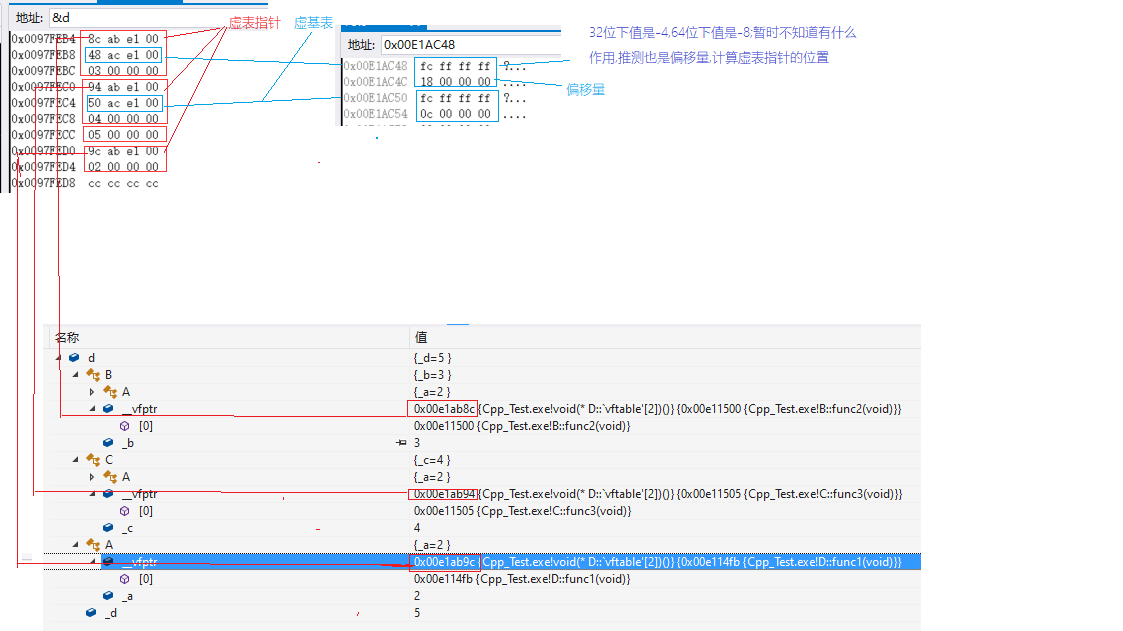Select the highlighted __vfptr row under A

pos(482,562)
